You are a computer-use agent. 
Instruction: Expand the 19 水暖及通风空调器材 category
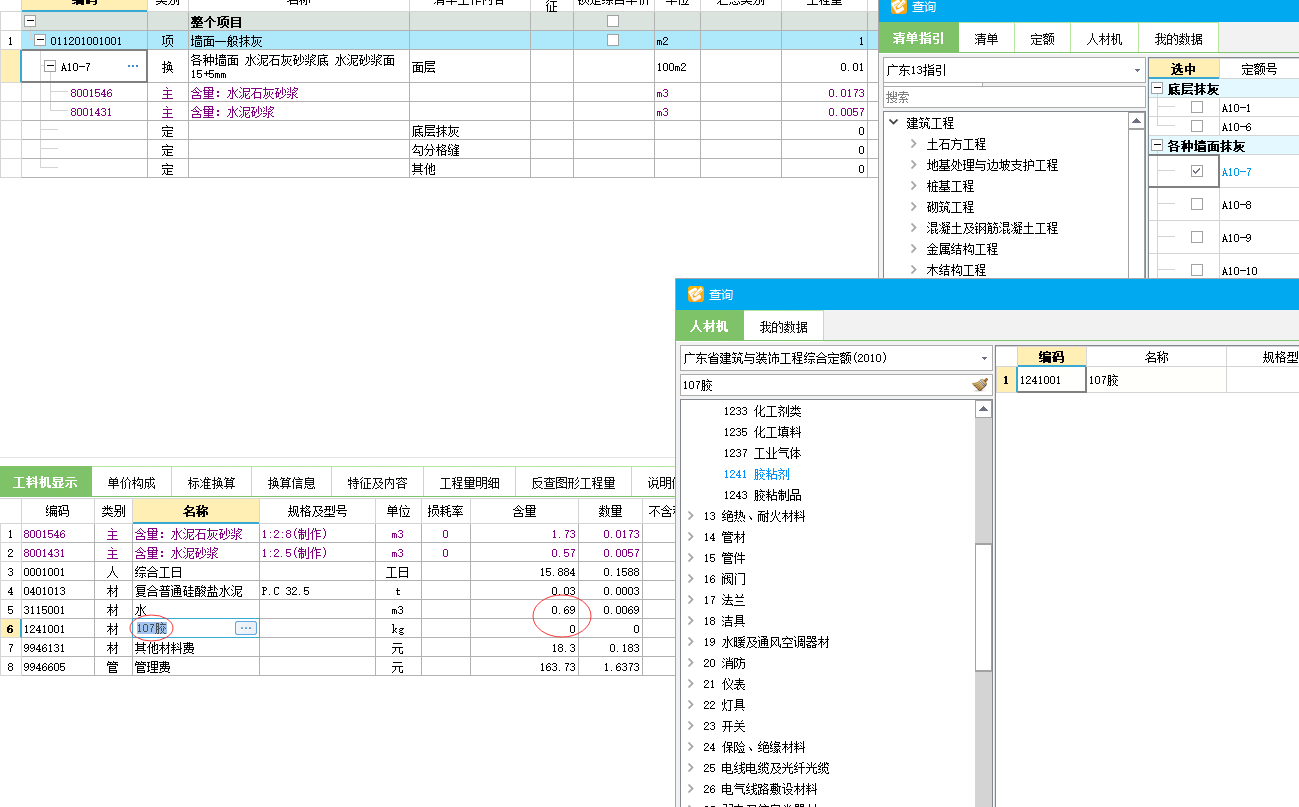(x=691, y=642)
